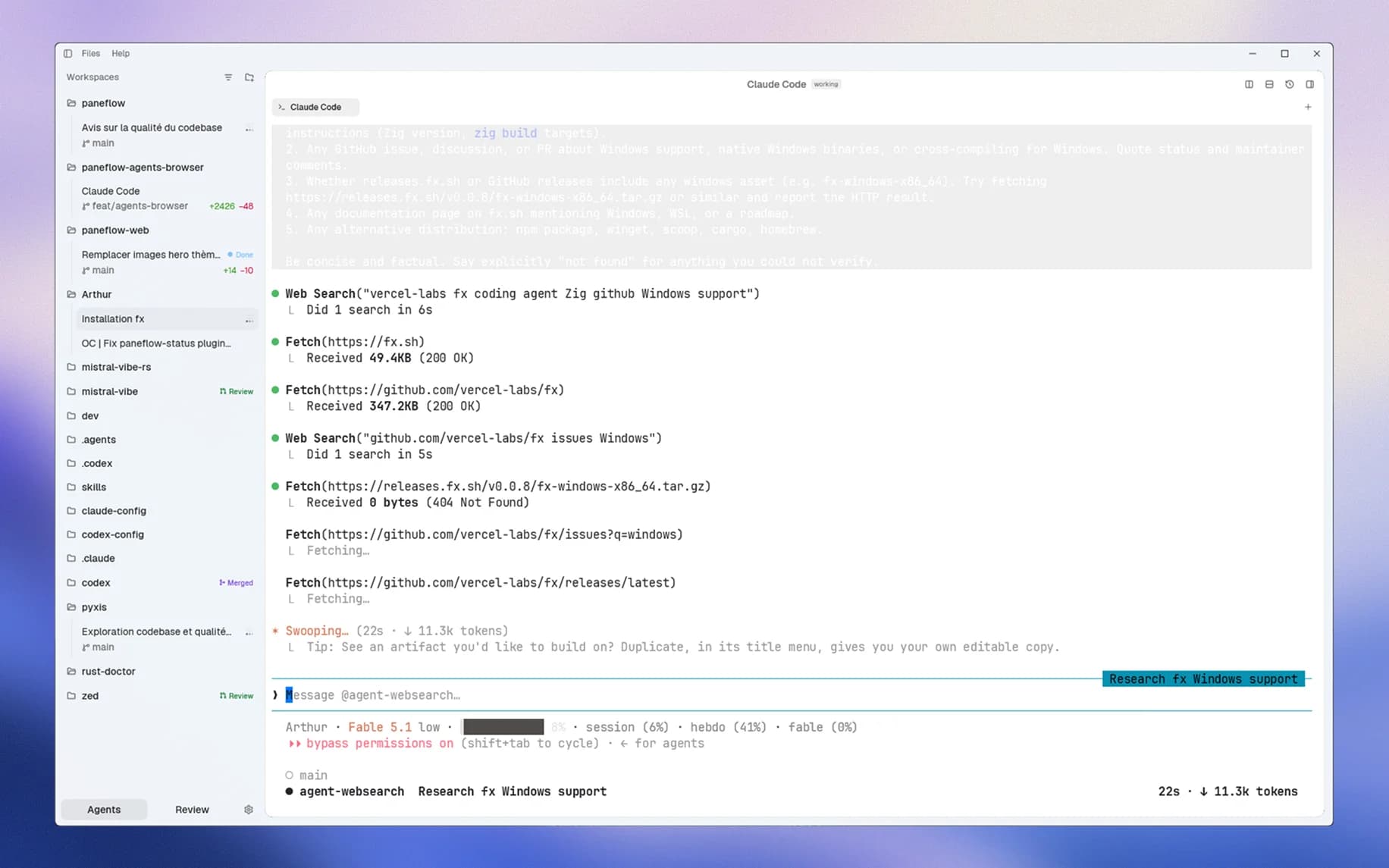The width and height of the screenshot is (1389, 868).
Task: Collapse the pyxis workspace folder
Action: pos(71,607)
